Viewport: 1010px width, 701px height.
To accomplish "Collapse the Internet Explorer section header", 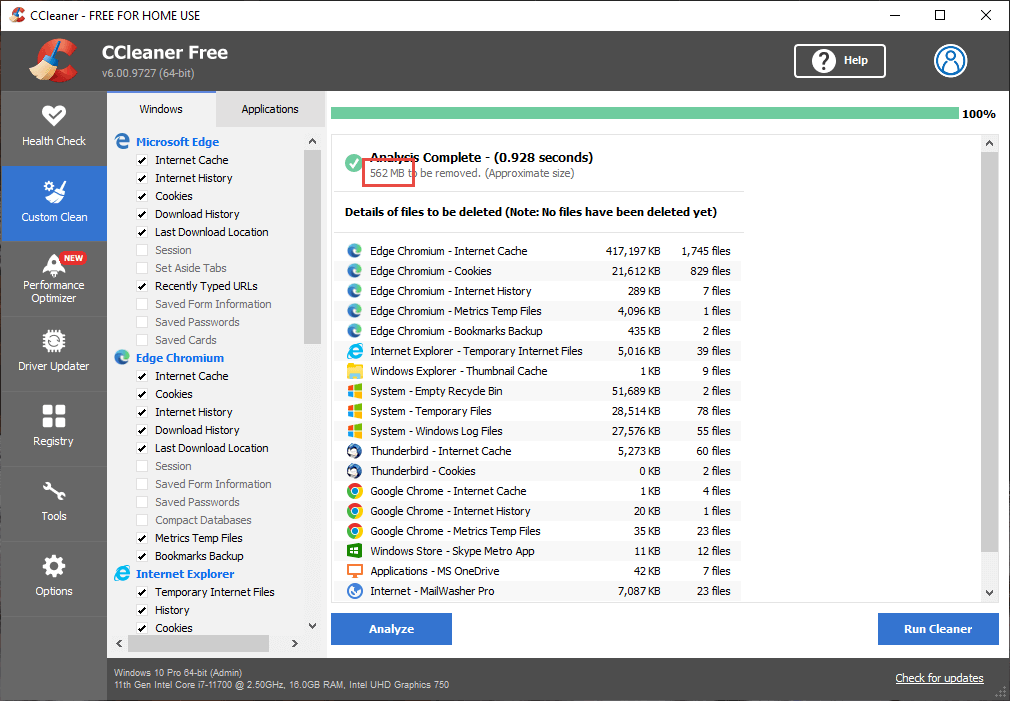I will point(185,573).
